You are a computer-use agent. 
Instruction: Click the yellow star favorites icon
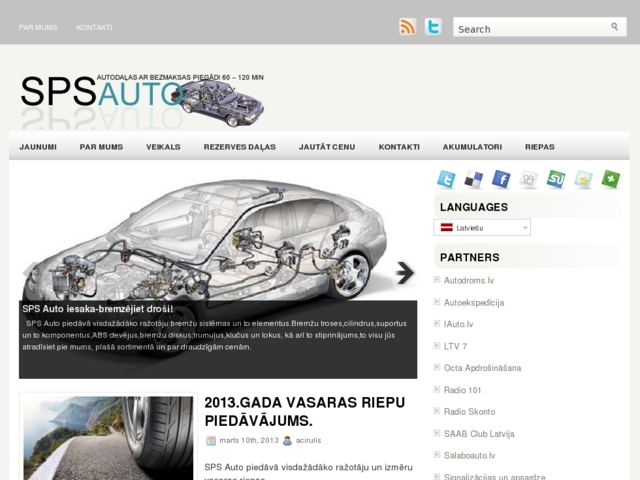coord(583,180)
